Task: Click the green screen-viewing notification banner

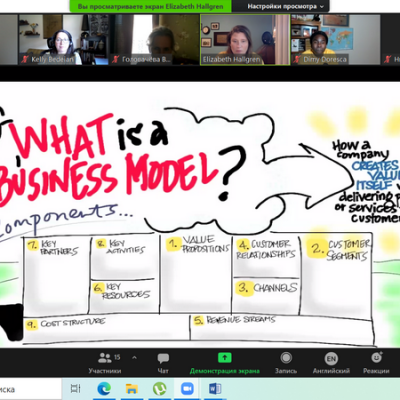Action: pos(150,6)
